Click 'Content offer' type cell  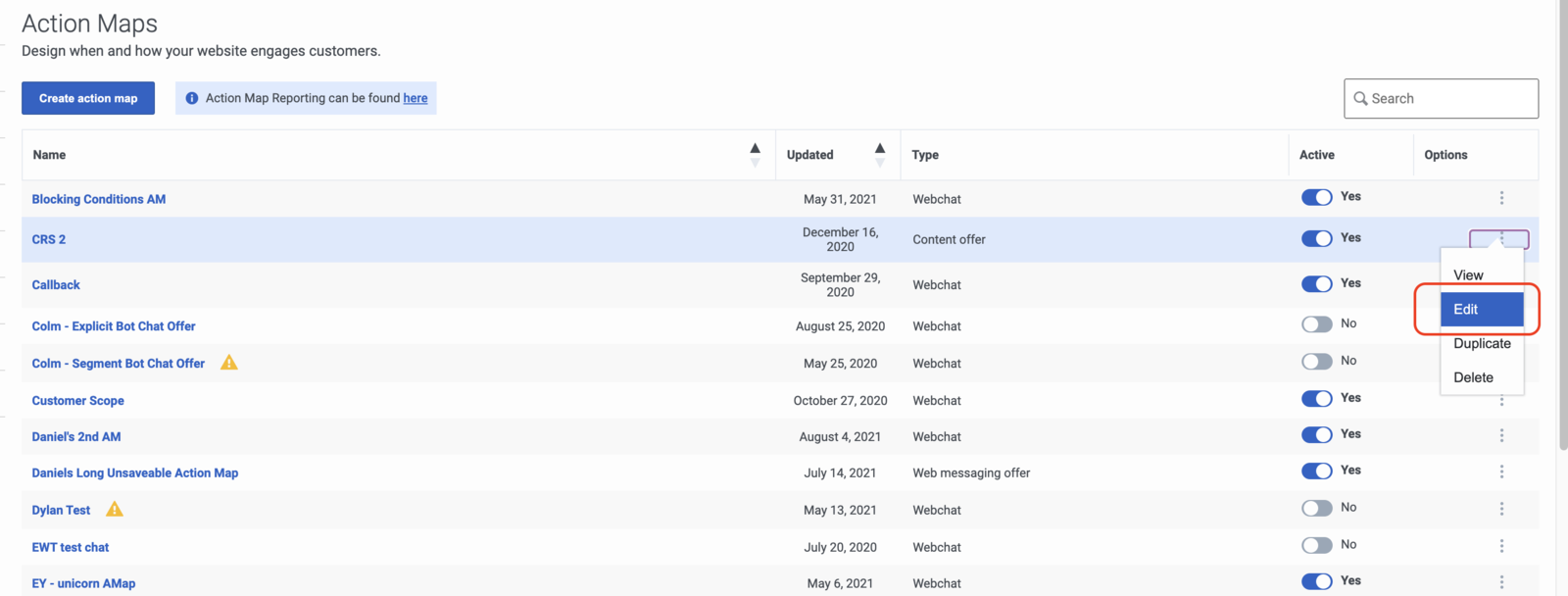(949, 239)
